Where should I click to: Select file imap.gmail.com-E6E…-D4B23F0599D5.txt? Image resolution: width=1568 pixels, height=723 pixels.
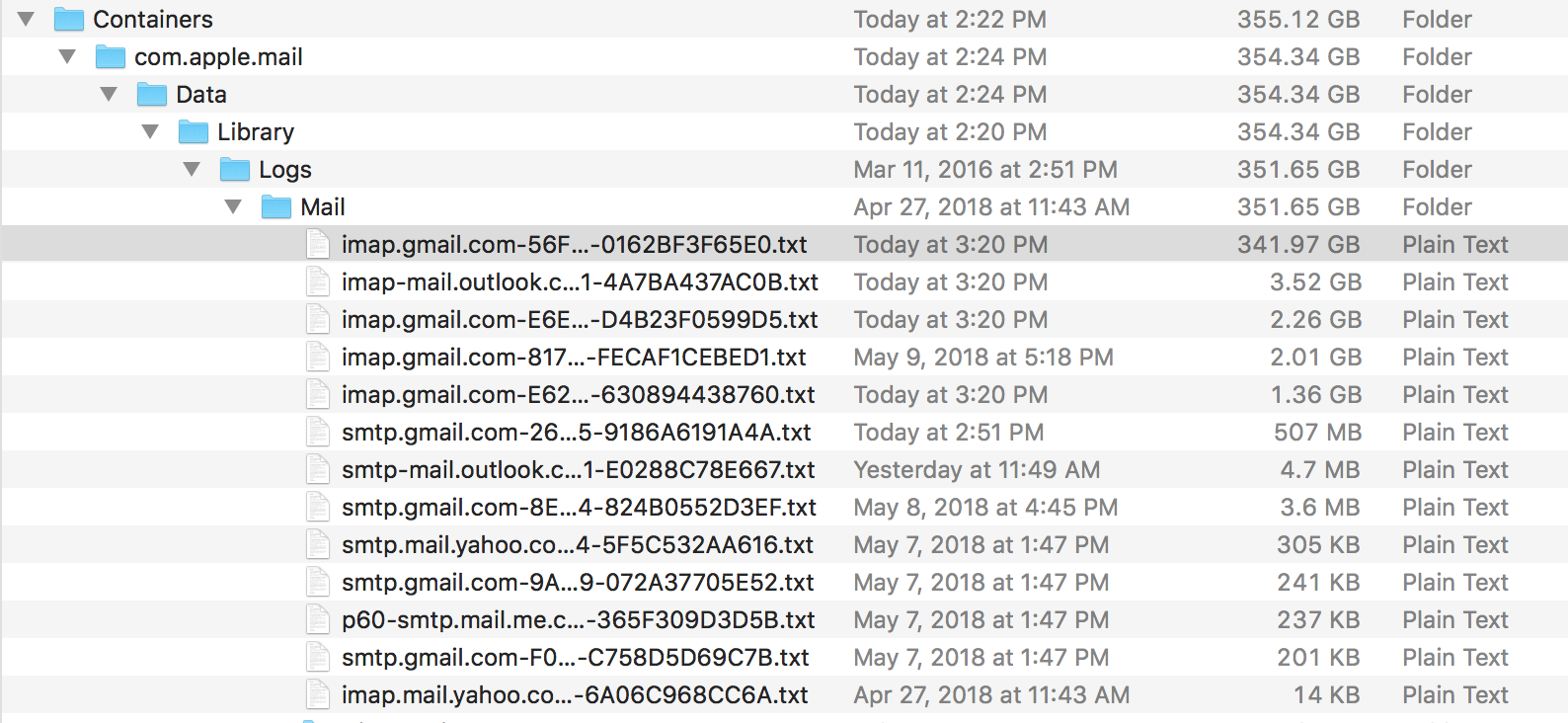580,320
